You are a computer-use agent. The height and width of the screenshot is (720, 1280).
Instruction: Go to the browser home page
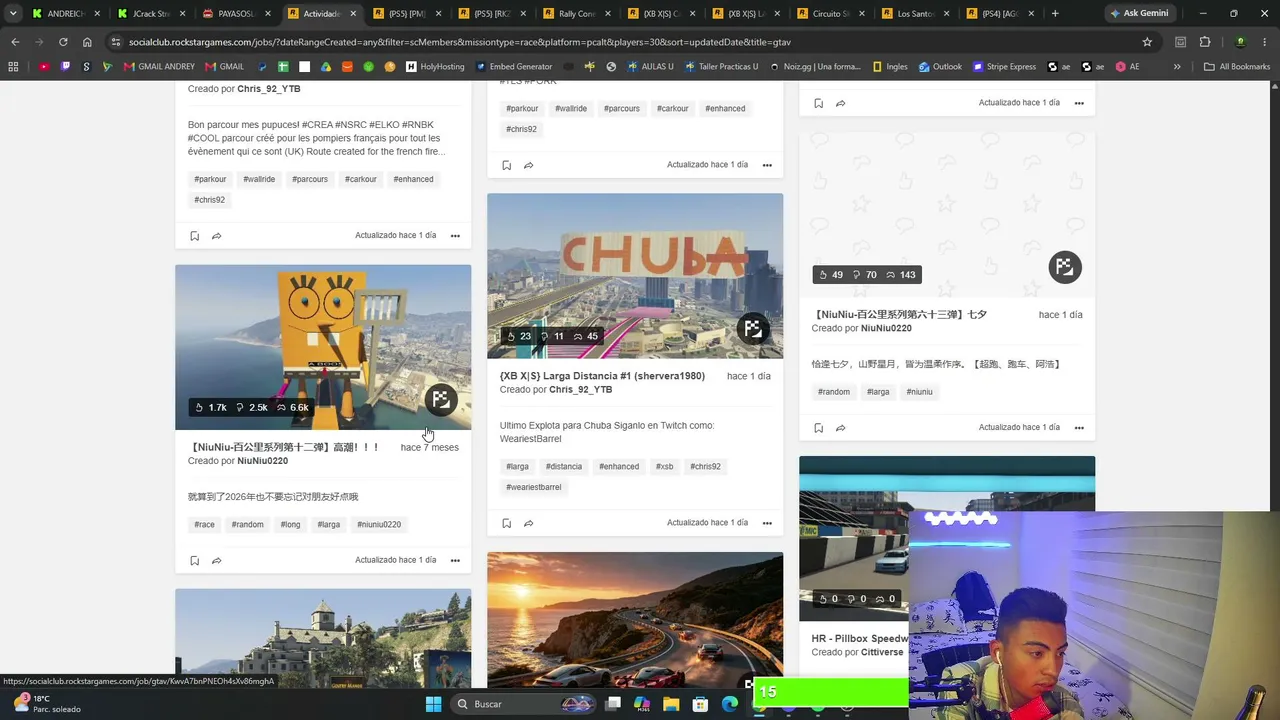87,42
